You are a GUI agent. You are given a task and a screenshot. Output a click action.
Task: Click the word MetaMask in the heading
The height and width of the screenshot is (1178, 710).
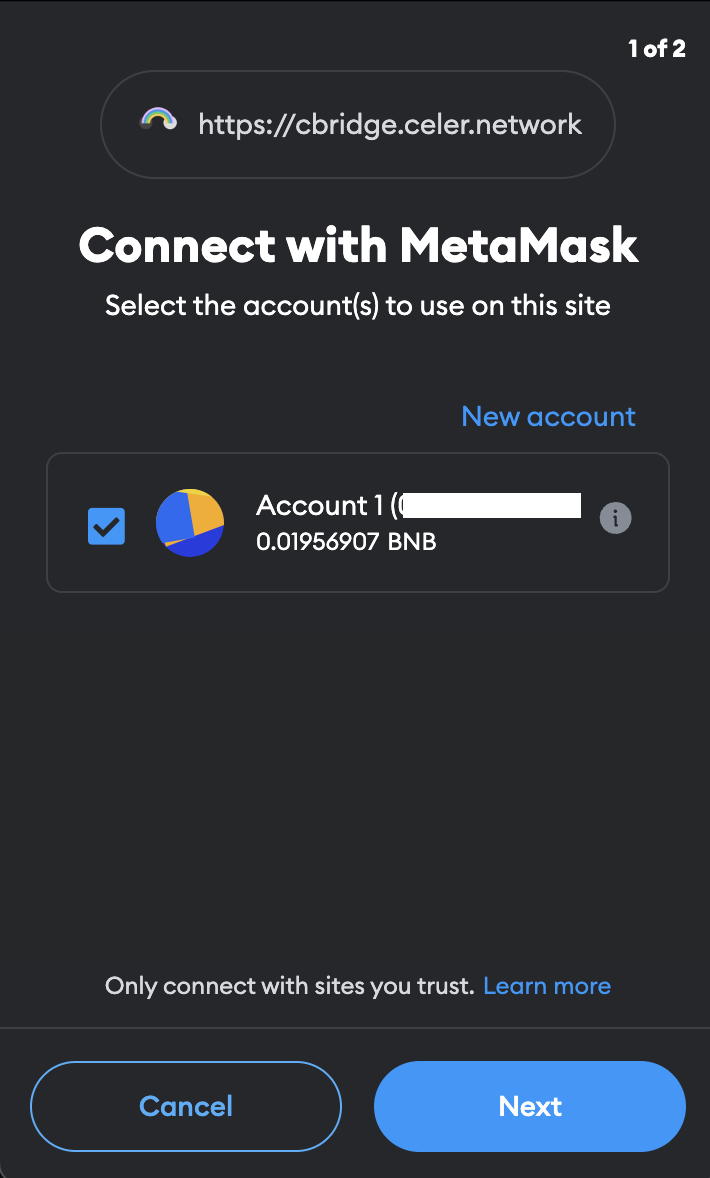click(x=517, y=245)
